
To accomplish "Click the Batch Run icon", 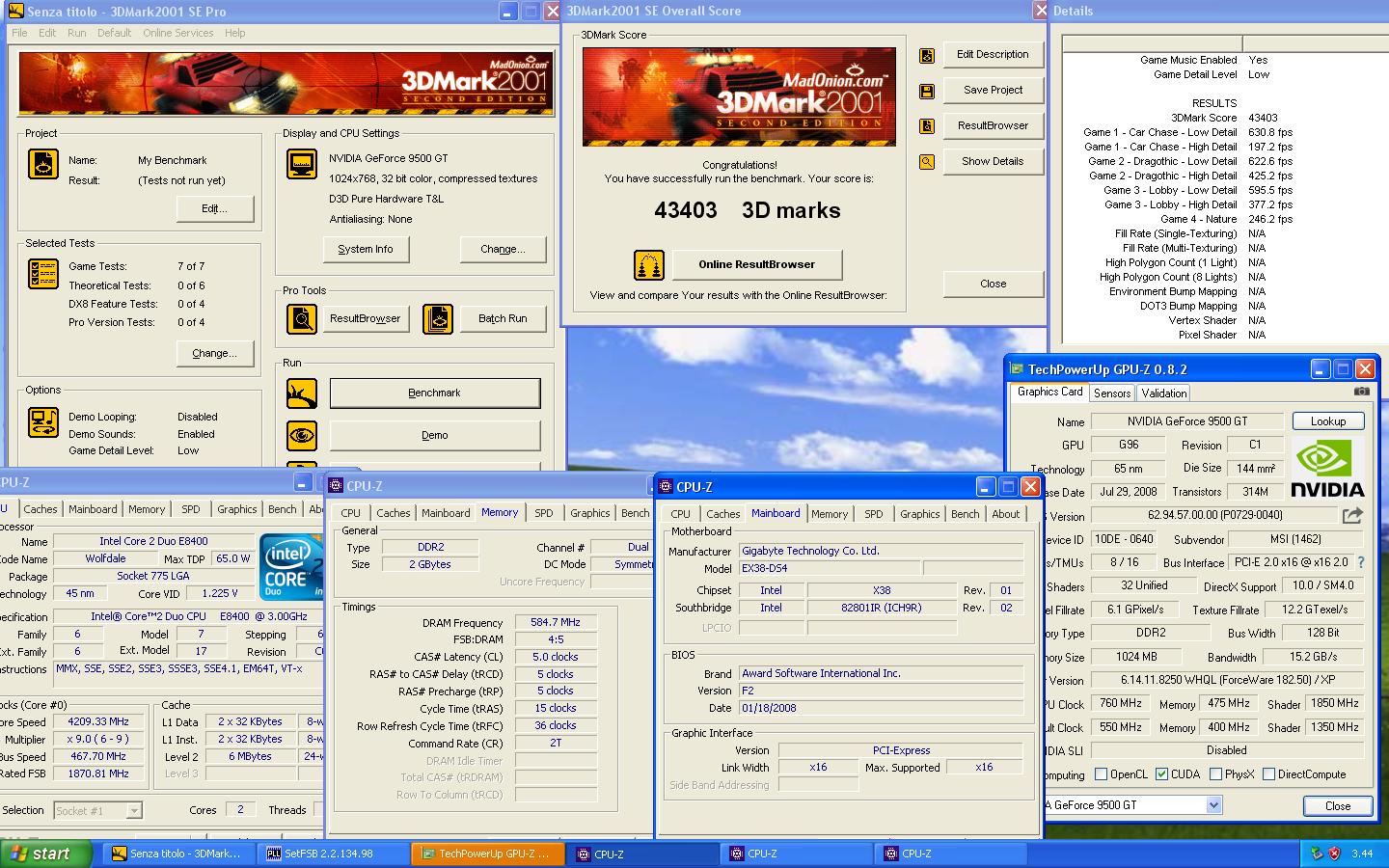I will point(438,318).
